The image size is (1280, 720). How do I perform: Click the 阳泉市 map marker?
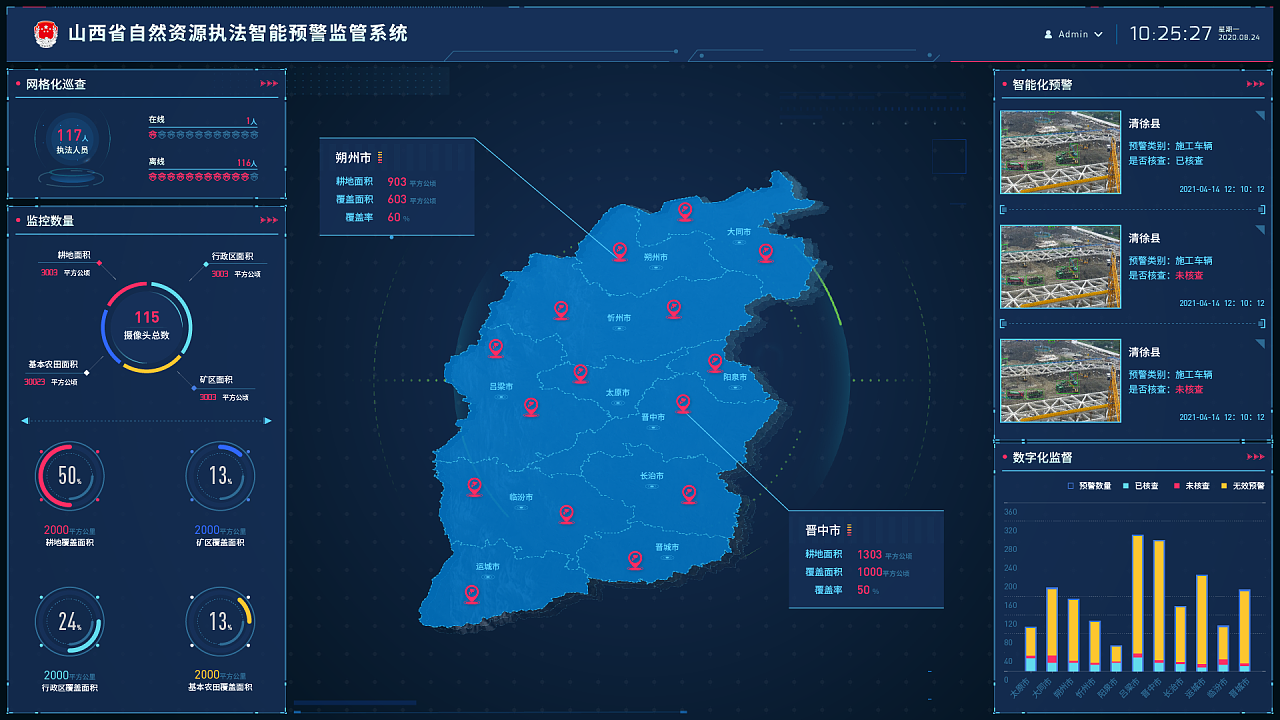(x=714, y=363)
